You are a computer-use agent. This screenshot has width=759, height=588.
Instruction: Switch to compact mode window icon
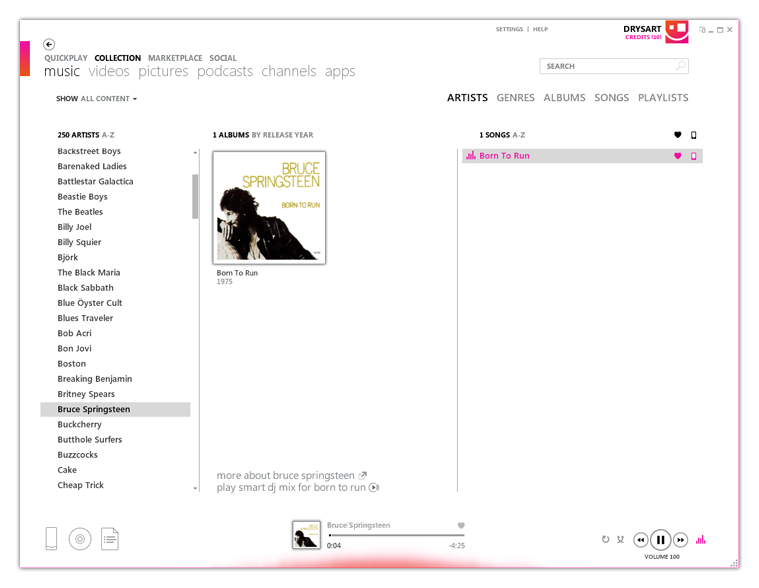702,30
